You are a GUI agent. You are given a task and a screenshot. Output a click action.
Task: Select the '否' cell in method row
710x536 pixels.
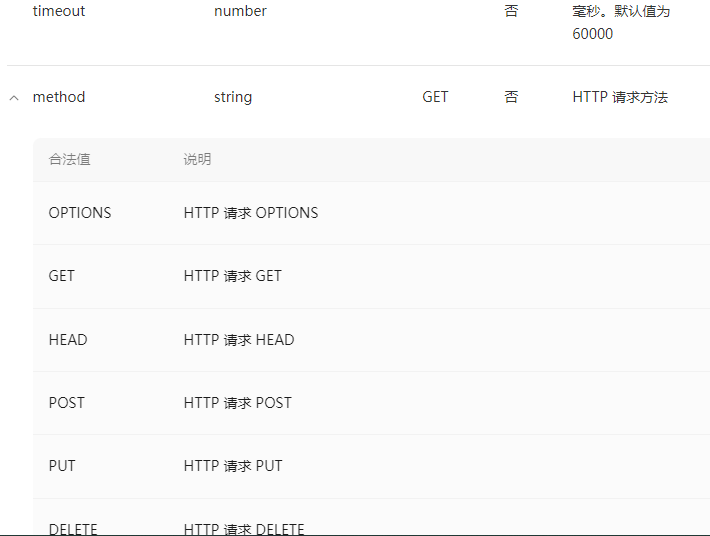point(511,97)
